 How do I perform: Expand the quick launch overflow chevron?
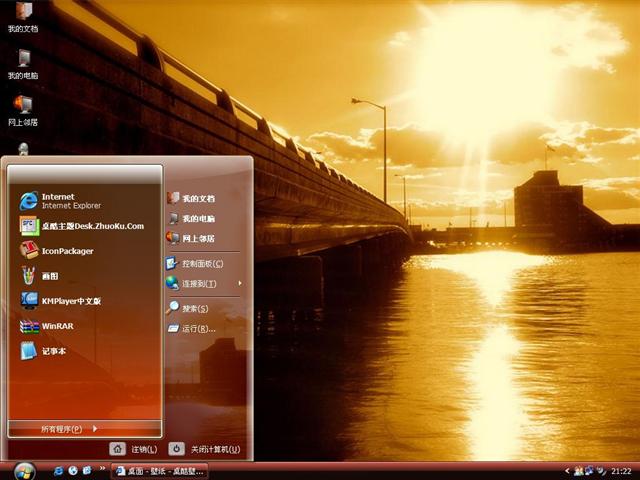102,468
